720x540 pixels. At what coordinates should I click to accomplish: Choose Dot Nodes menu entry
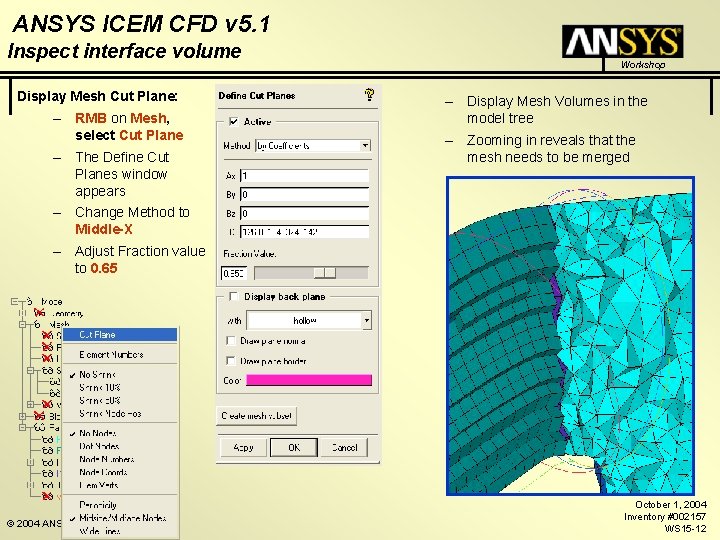click(x=120, y=446)
